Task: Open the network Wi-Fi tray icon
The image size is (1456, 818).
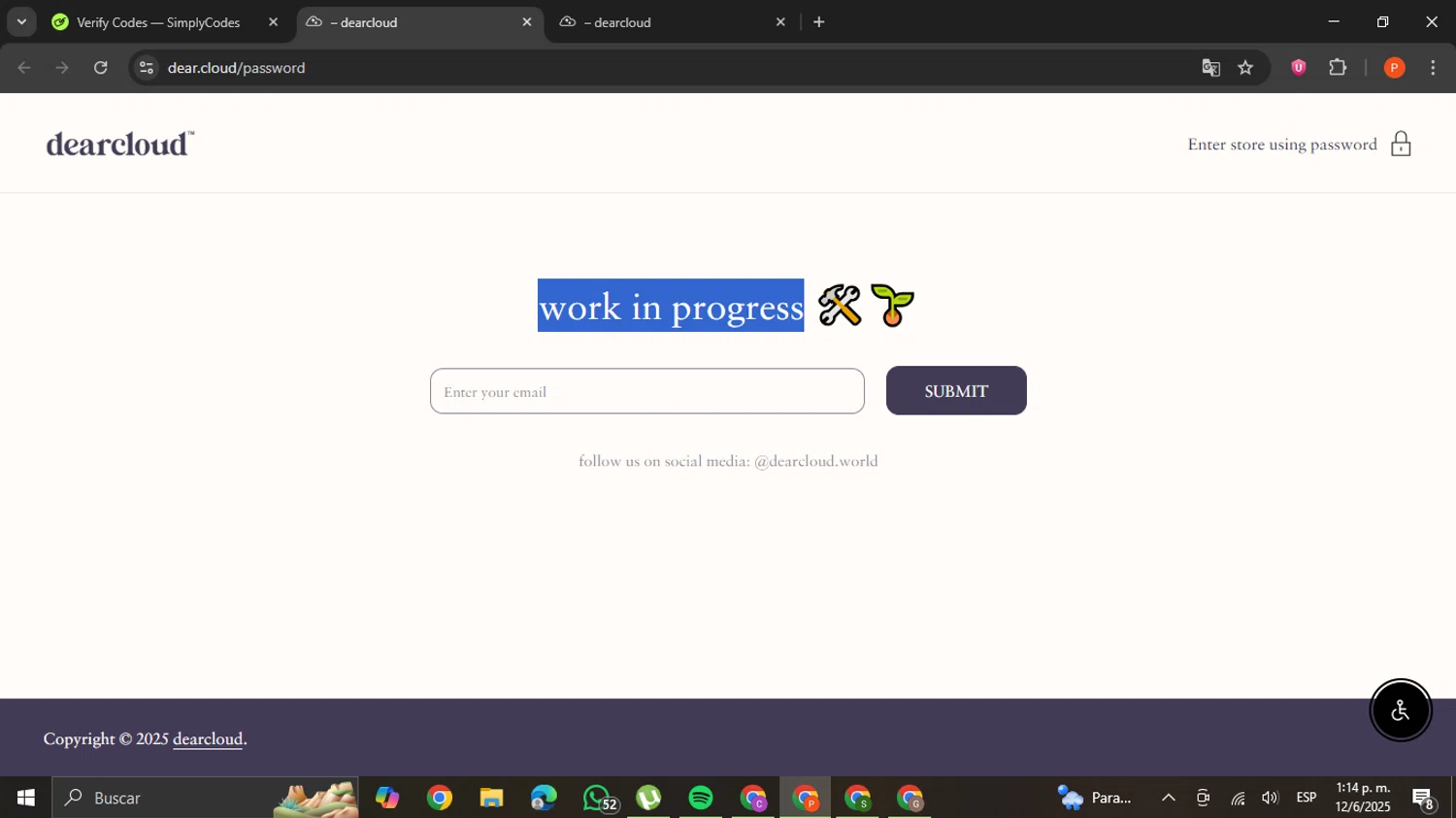Action: (1238, 798)
